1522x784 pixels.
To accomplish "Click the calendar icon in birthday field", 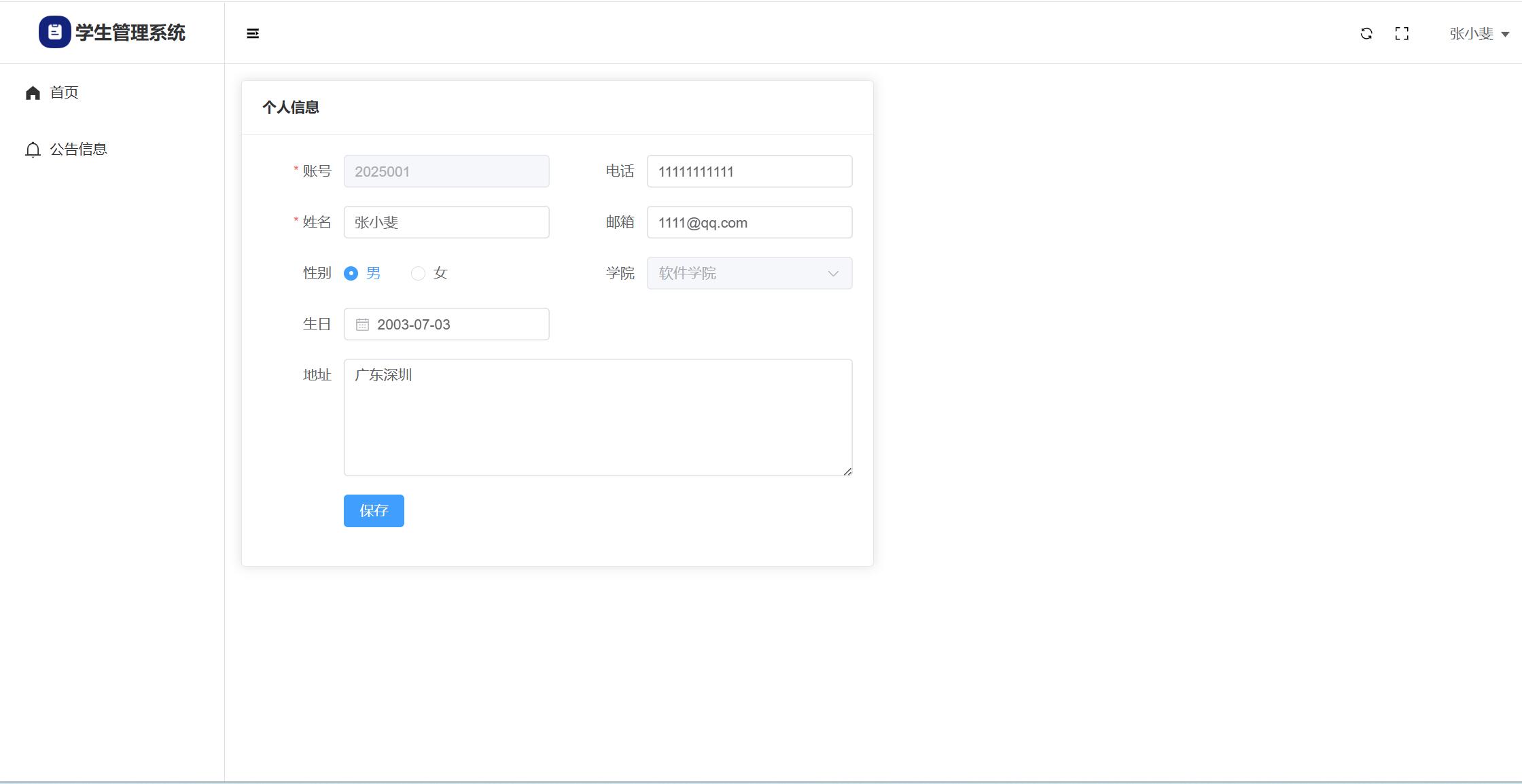I will coord(362,325).
